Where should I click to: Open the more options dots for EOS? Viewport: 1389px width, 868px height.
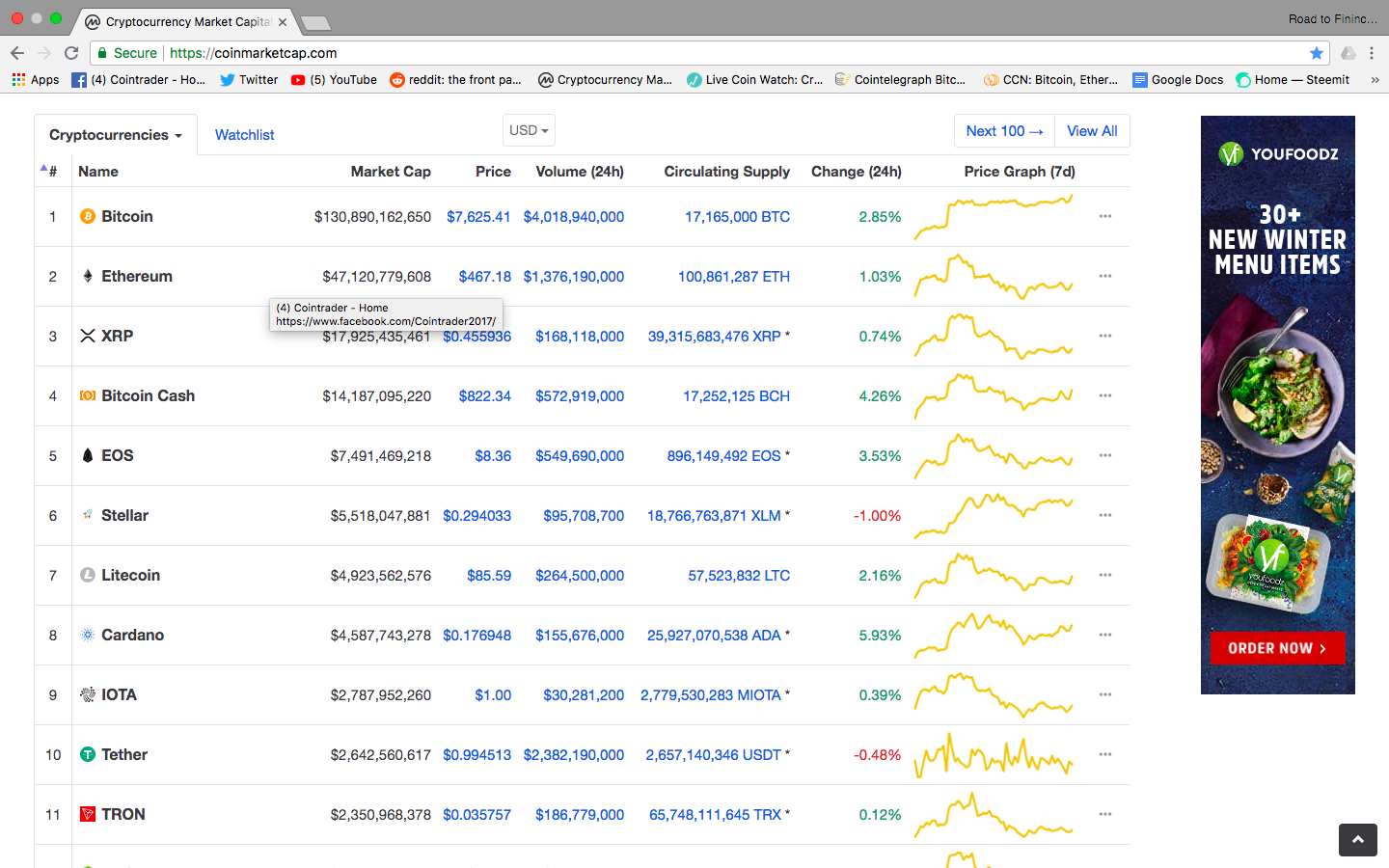[x=1105, y=455]
